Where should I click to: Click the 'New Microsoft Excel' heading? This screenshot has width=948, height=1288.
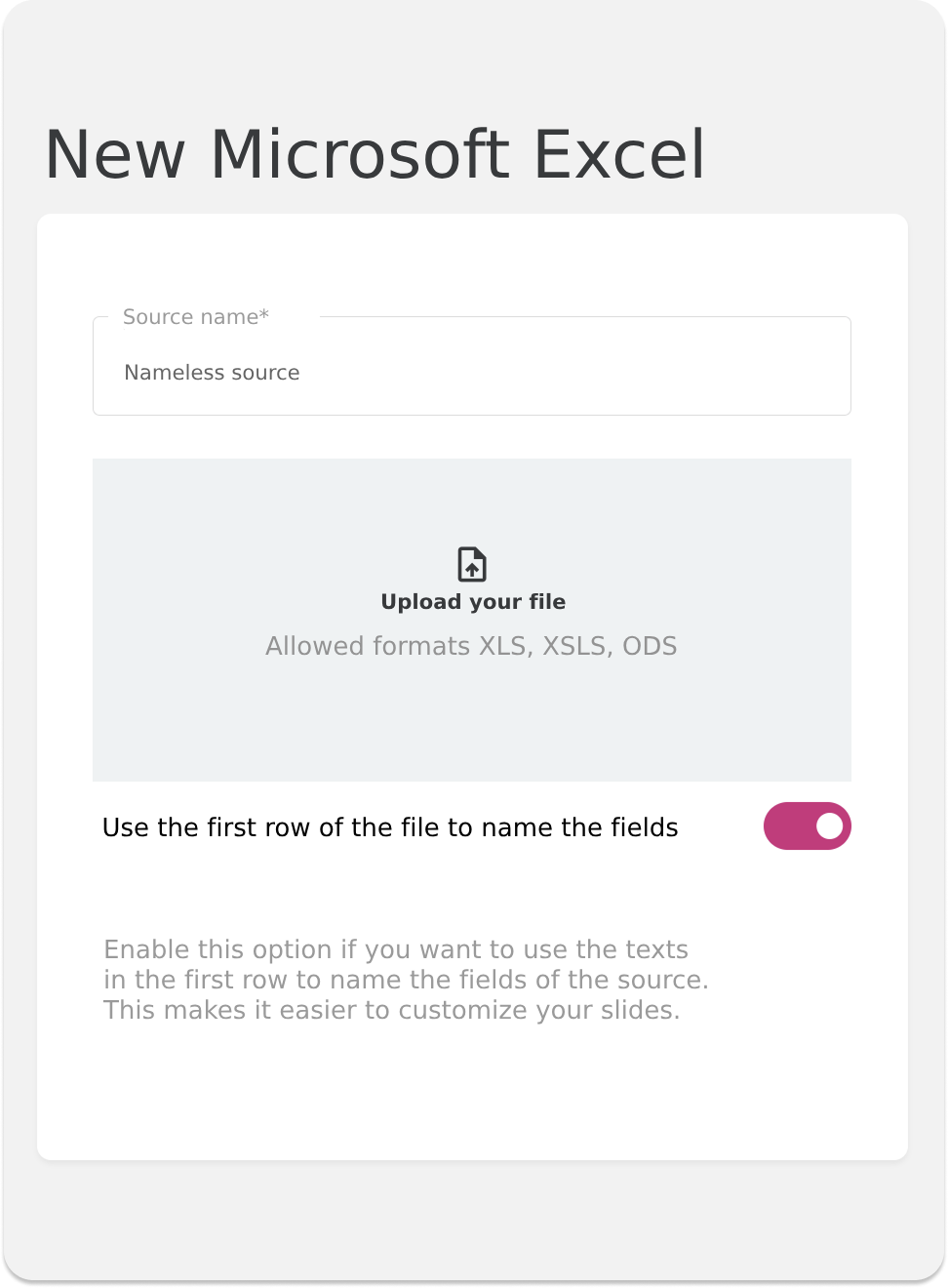click(375, 154)
